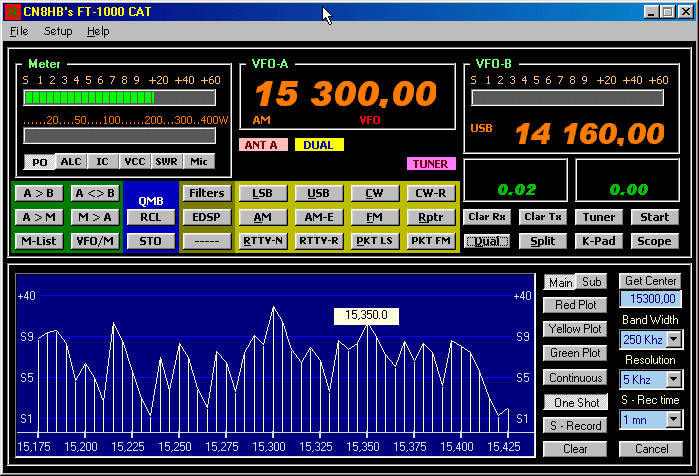
Task: Select the Sub receiver tab
Action: pos(593,282)
